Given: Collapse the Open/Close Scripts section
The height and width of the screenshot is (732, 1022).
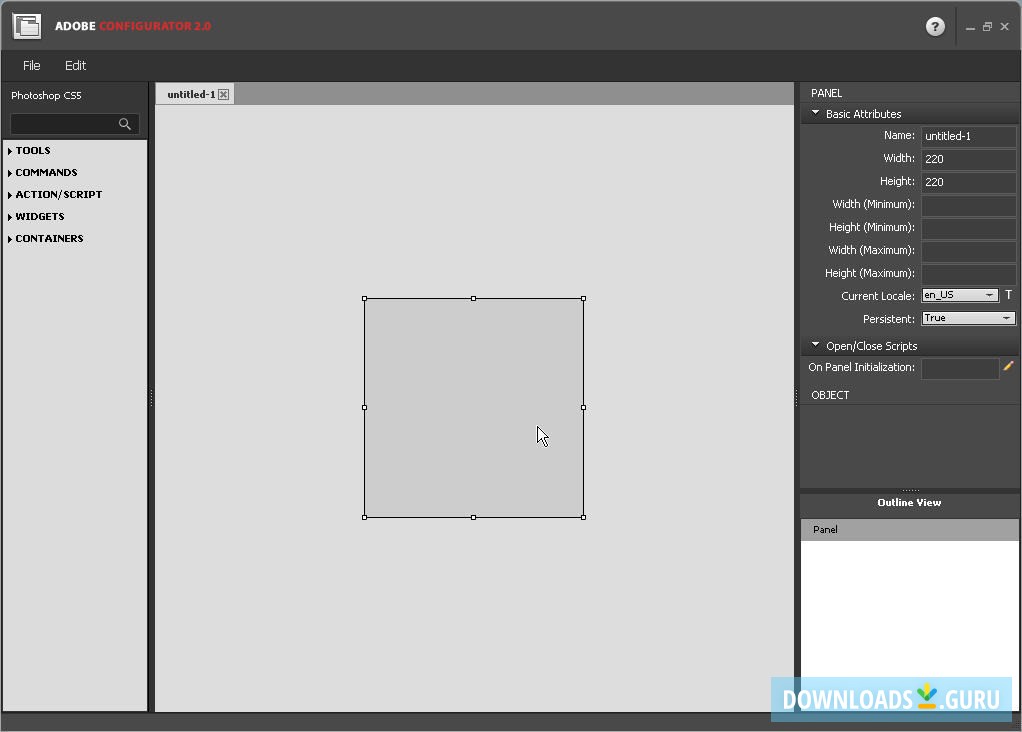Looking at the screenshot, I should (815, 345).
